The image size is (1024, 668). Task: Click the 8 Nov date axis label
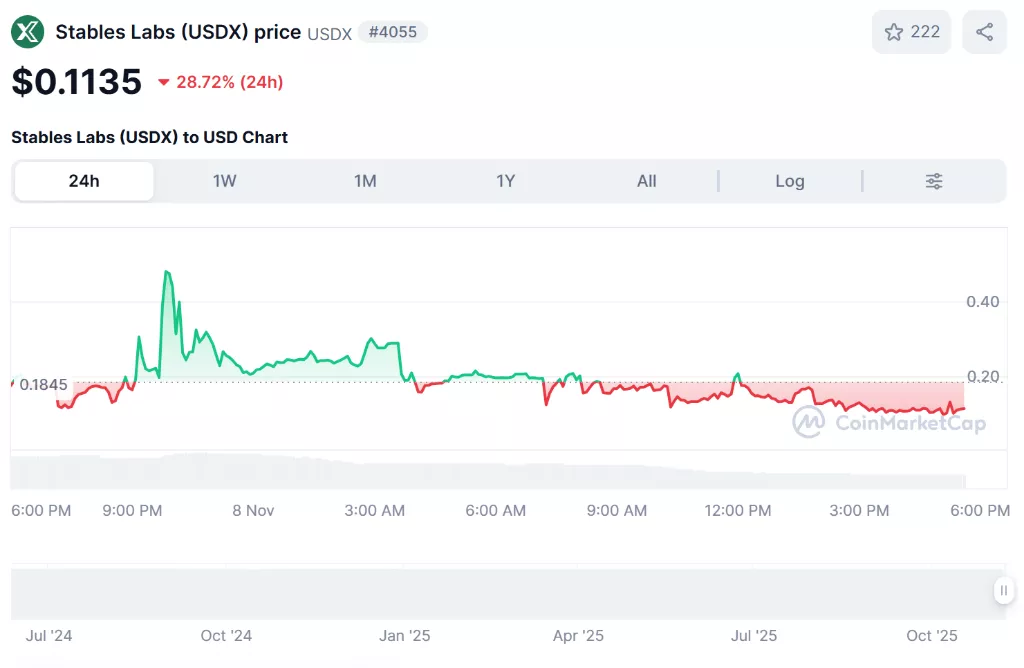tap(253, 510)
